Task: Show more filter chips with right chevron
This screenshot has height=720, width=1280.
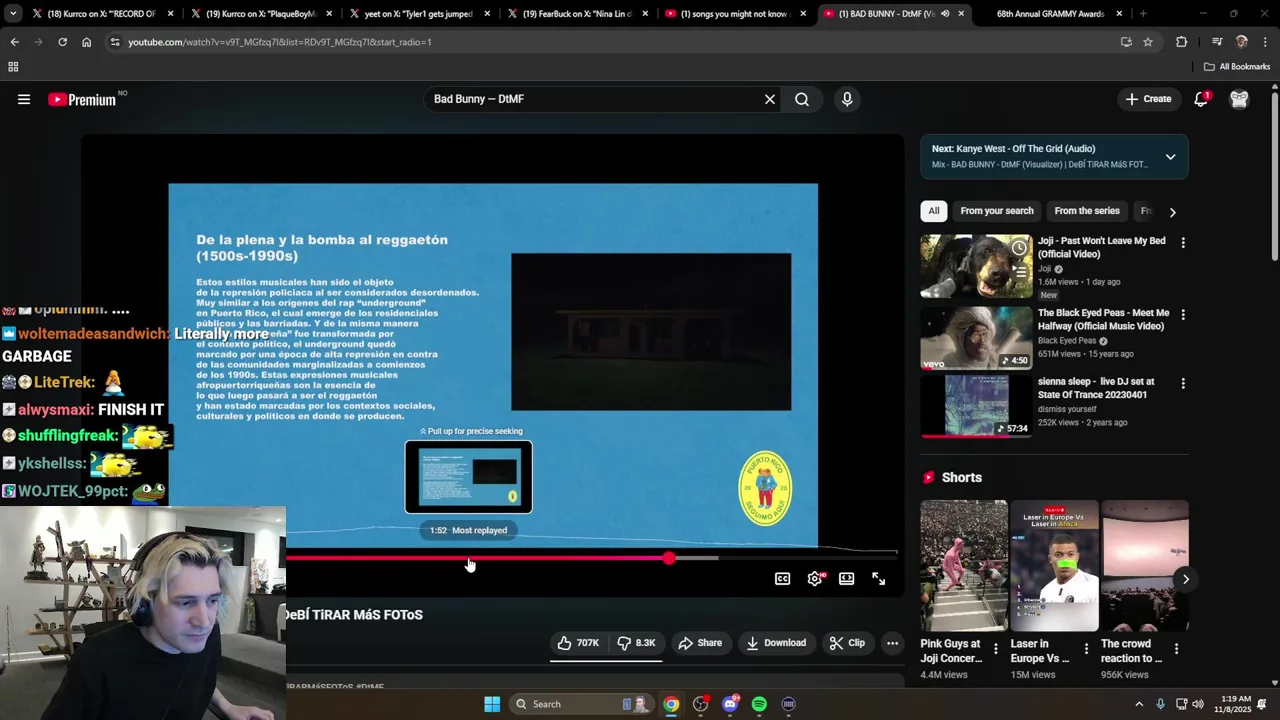Action: [x=1172, y=212]
